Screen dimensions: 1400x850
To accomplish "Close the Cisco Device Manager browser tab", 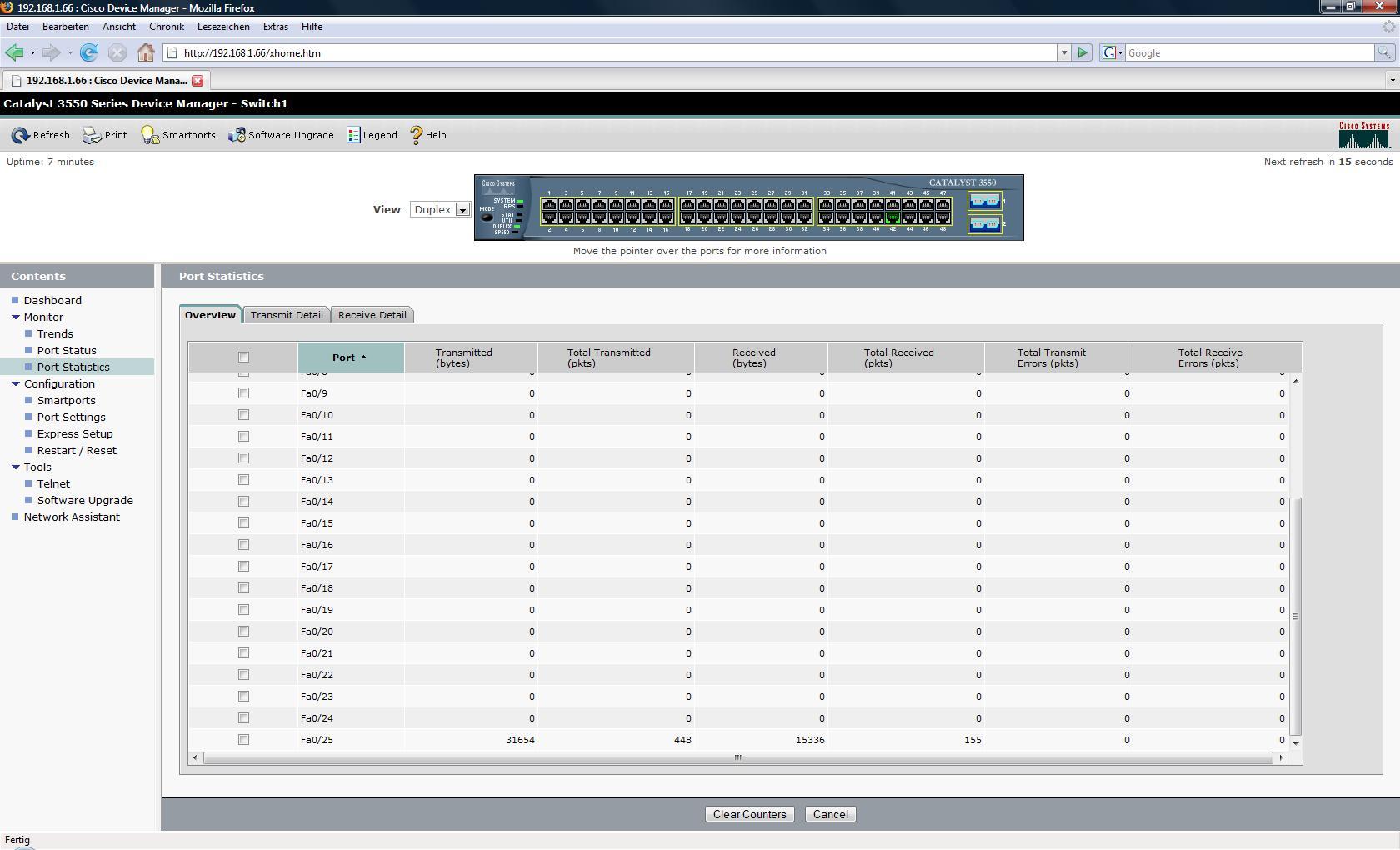I will [197, 81].
